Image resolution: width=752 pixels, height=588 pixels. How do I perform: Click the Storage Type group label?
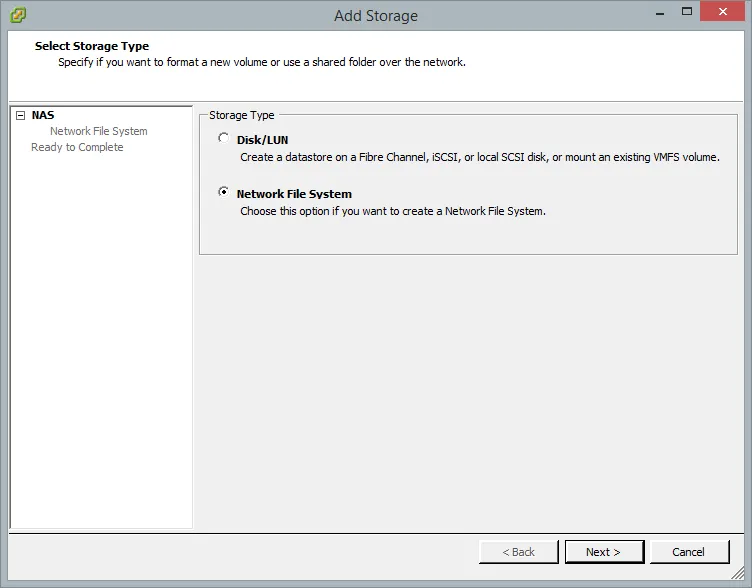241,115
